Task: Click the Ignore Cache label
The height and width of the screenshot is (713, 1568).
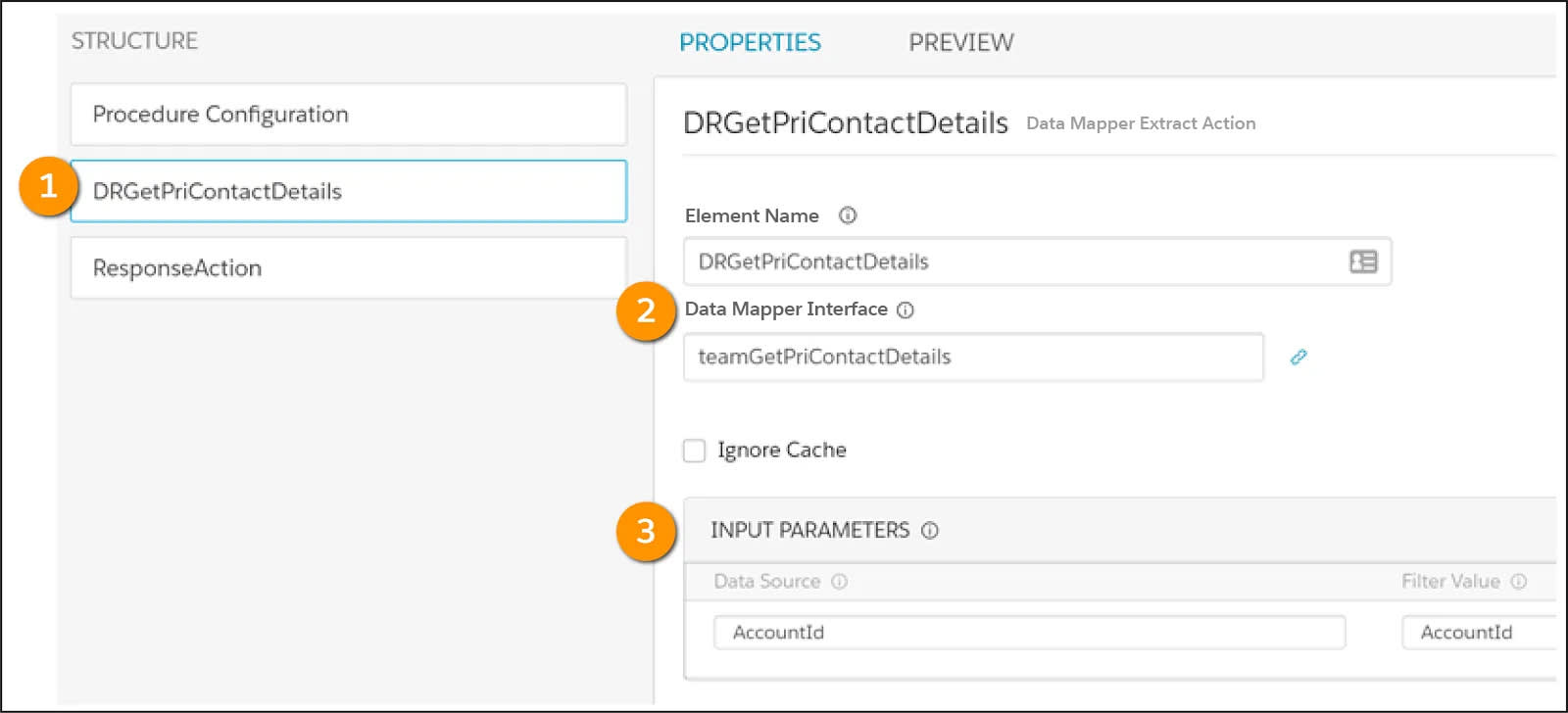Action: click(x=782, y=451)
